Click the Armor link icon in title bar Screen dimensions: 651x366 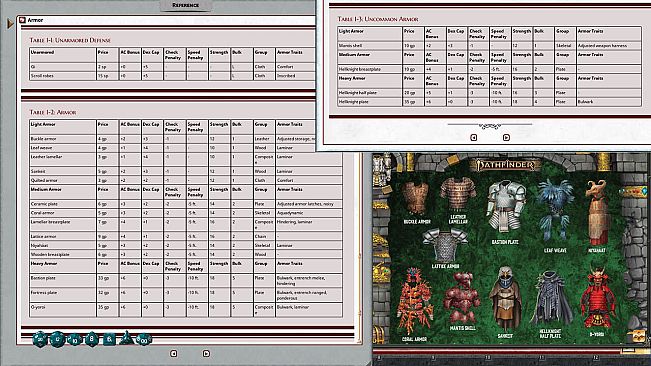pyautogui.click(x=22, y=20)
